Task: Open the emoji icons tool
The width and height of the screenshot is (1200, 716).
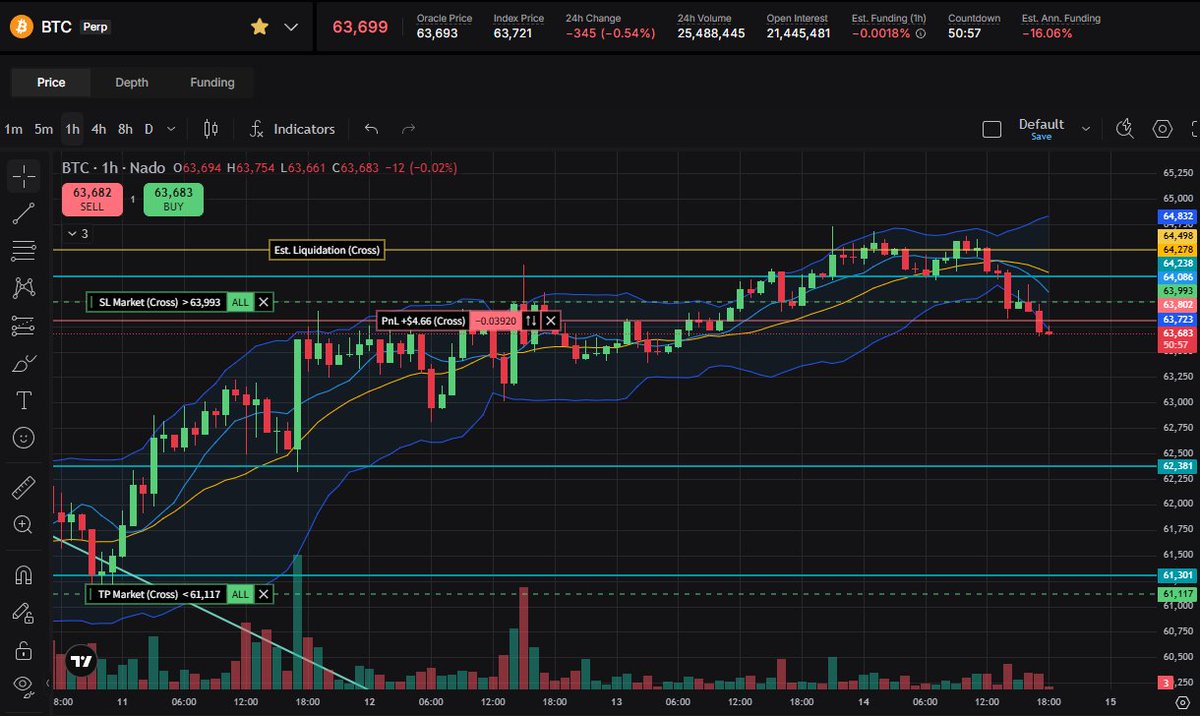Action: click(x=24, y=438)
